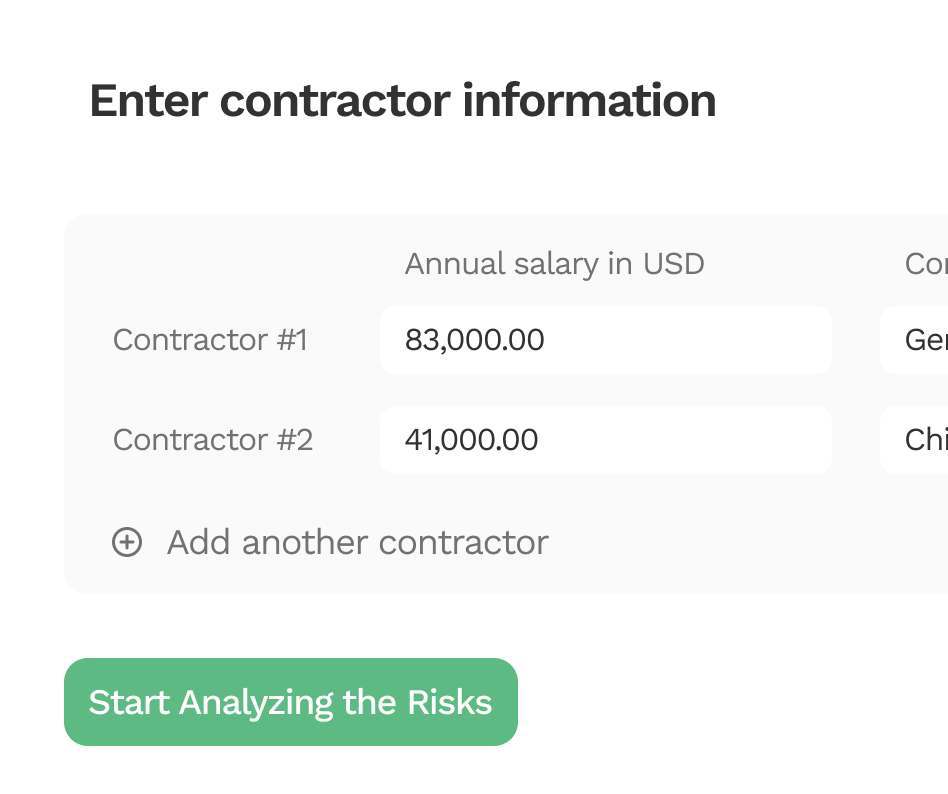948x794 pixels.
Task: Click the plus circle icon
Action: click(126, 542)
